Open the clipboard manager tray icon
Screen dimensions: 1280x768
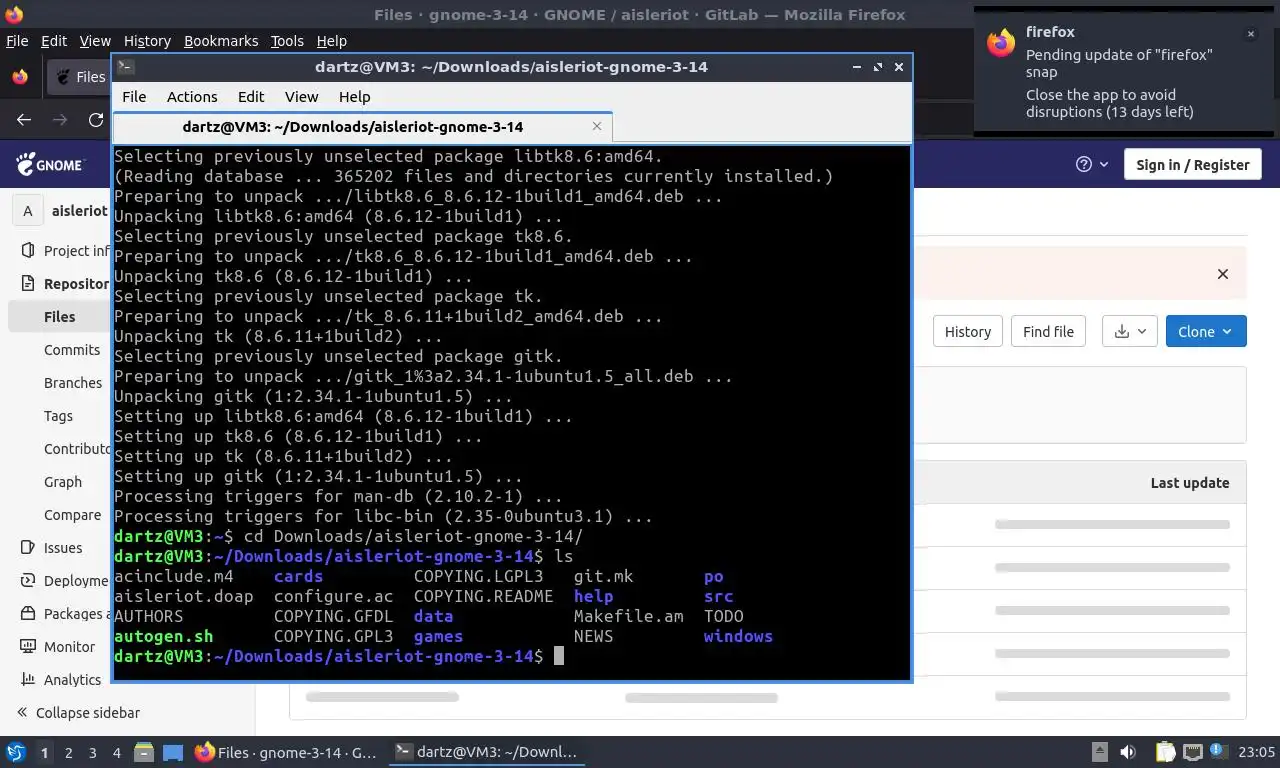(1166, 752)
